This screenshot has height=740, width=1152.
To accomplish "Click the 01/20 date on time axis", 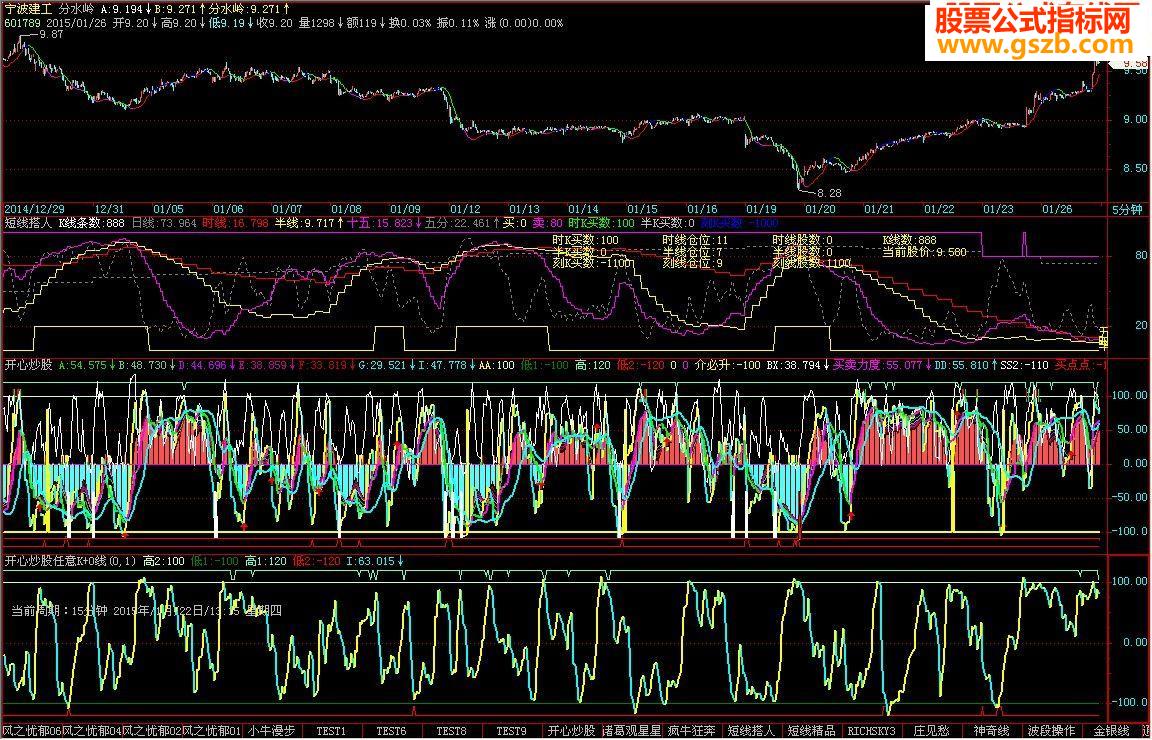I will tap(820, 208).
